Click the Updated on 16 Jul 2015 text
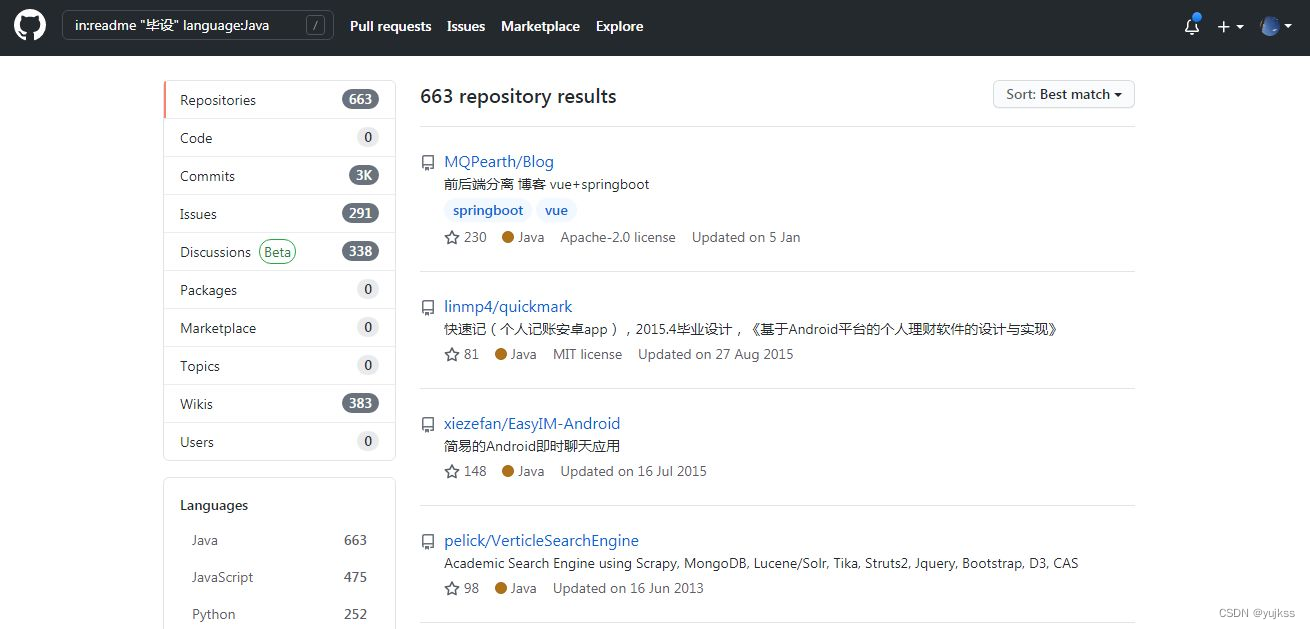1310x629 pixels. (x=634, y=472)
